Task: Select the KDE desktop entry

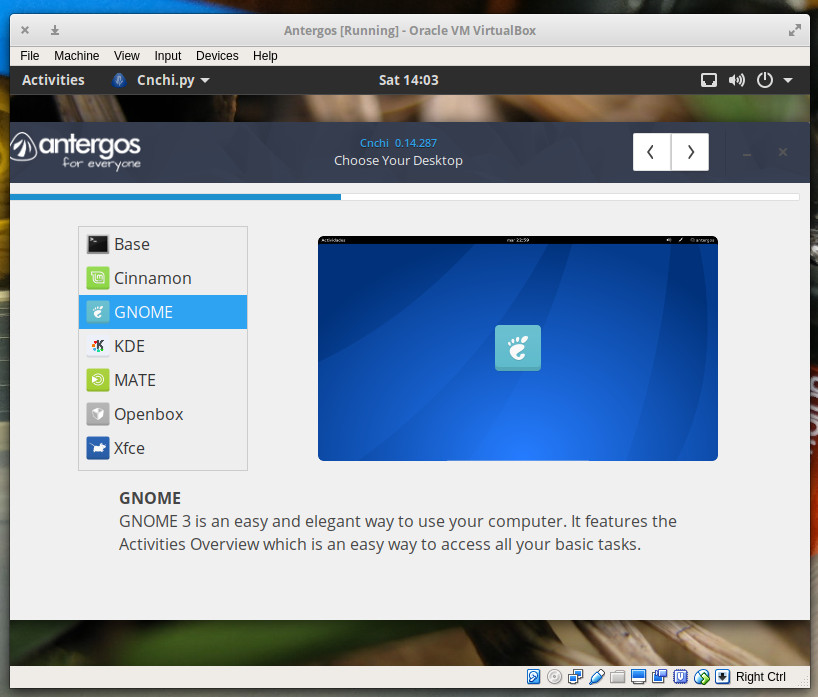Action: [x=162, y=346]
